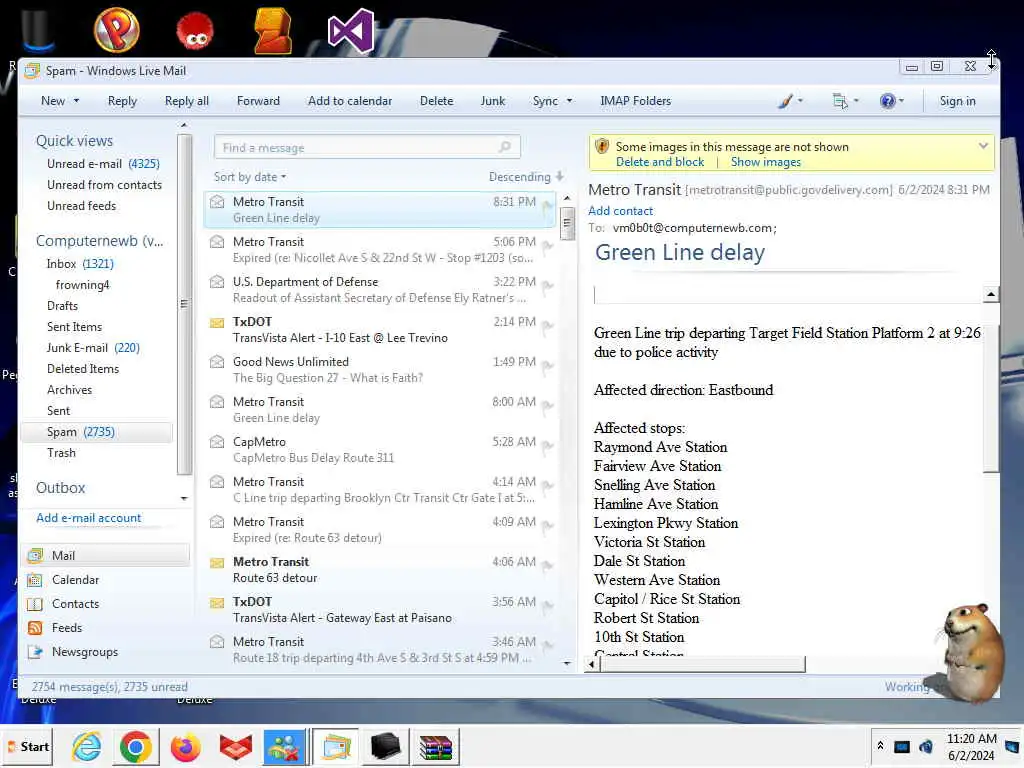Image resolution: width=1024 pixels, height=768 pixels.
Task: Click Reply all in the toolbar
Action: point(187,101)
